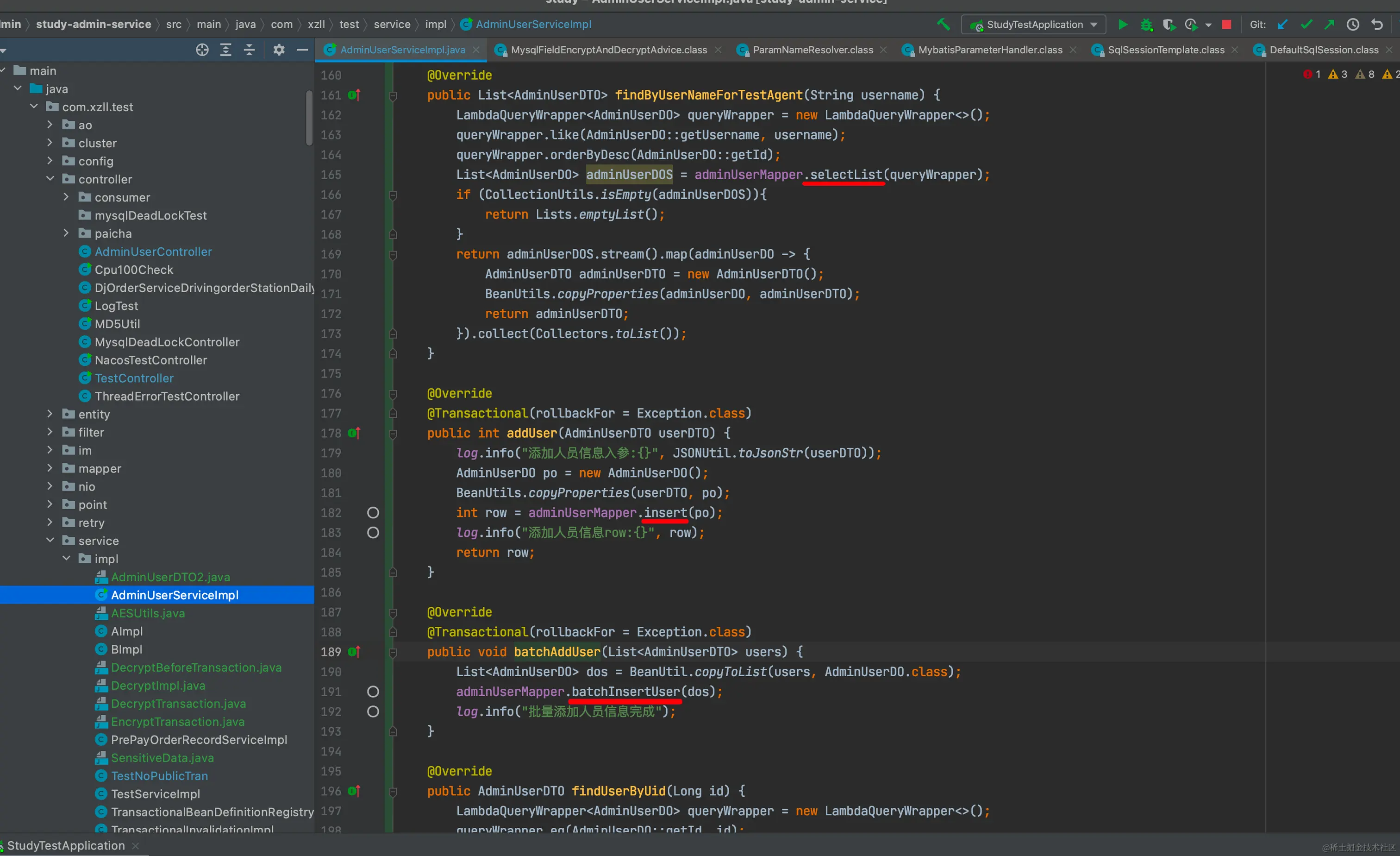Click override gutter icon on line 178
Image resolution: width=1400 pixels, height=856 pixels.
[354, 433]
